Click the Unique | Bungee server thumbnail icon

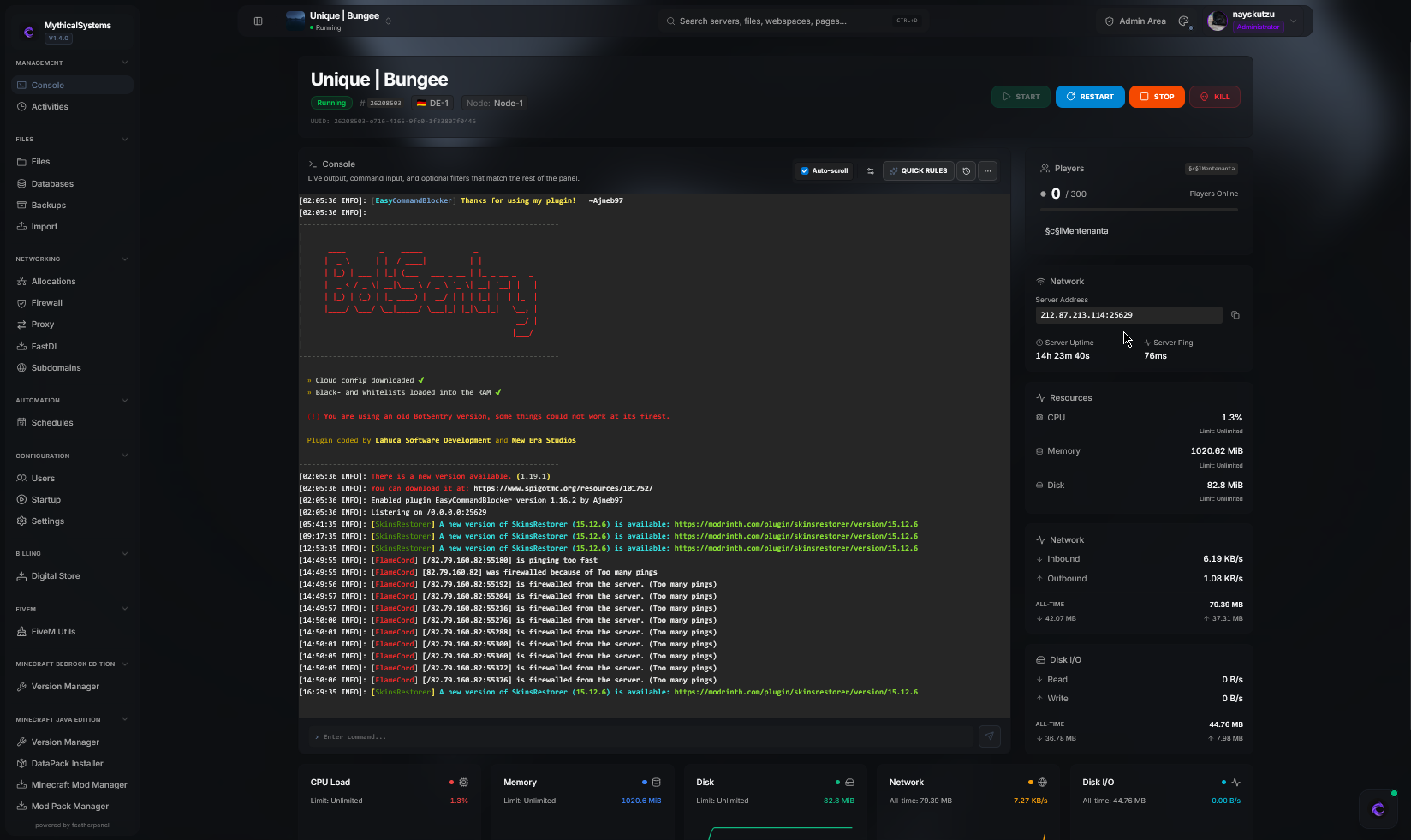pos(295,21)
